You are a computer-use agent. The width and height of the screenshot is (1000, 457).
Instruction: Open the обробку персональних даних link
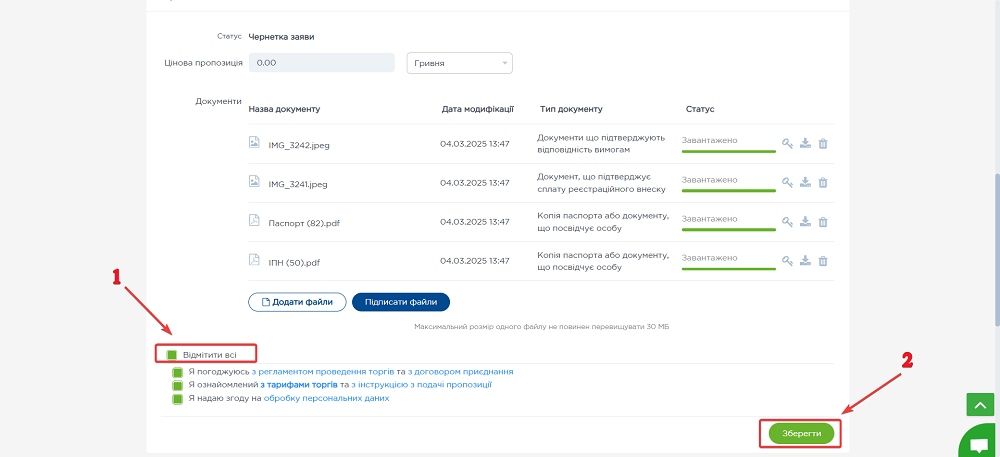tap(326, 398)
